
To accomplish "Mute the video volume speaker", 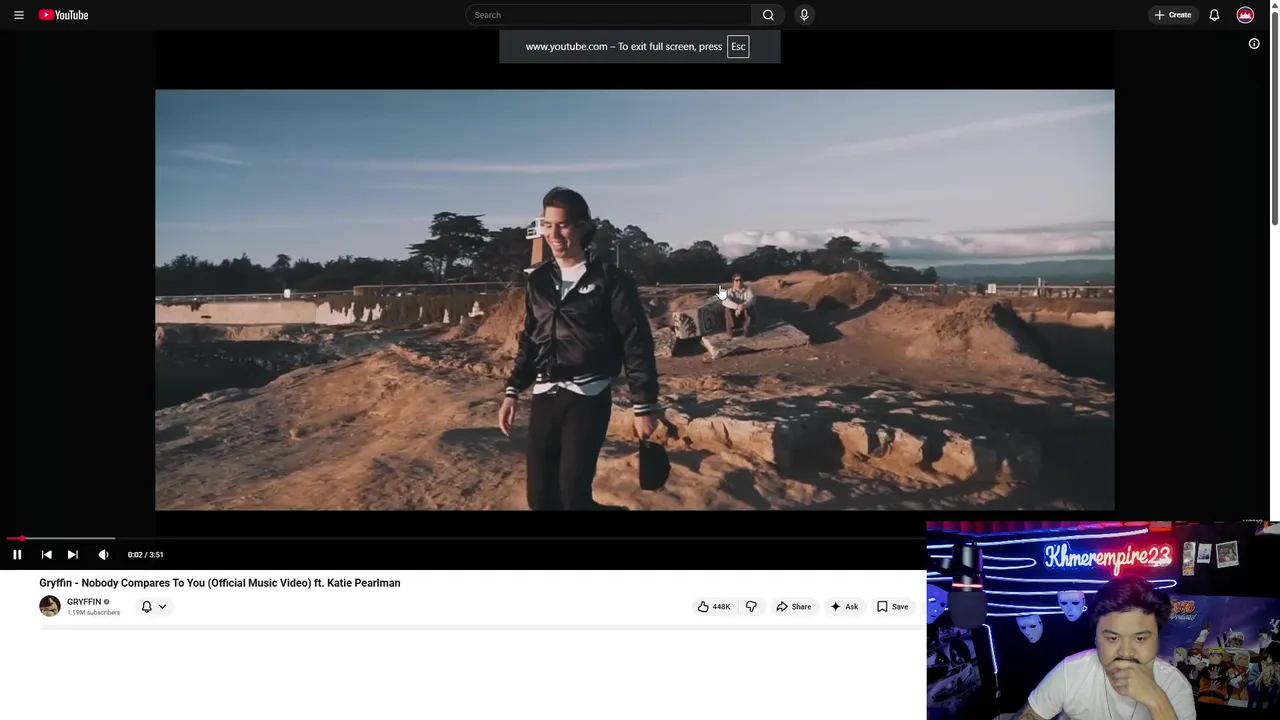I will 103,554.
